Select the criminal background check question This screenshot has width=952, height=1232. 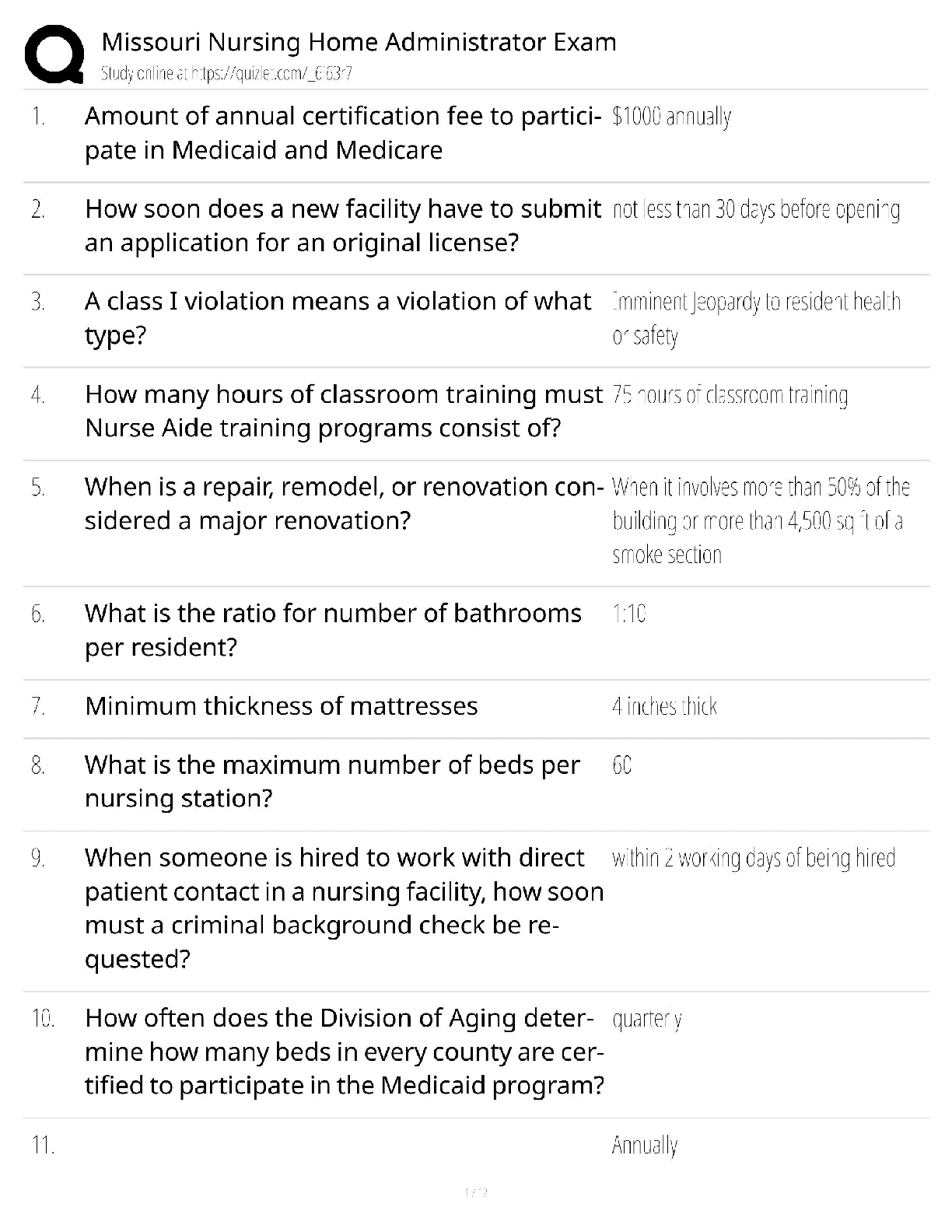[344, 908]
